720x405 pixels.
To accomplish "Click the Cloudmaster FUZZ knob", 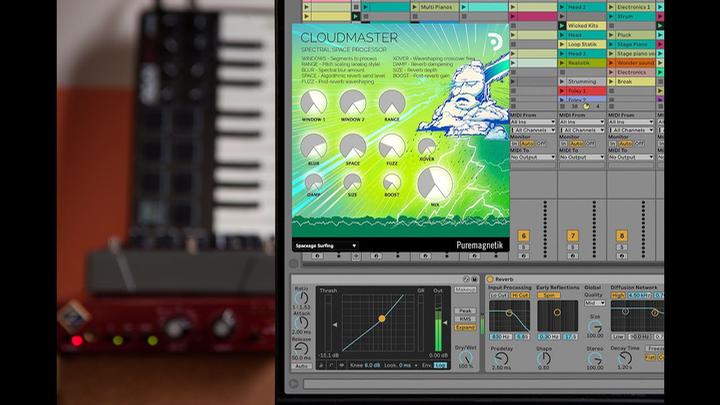I will point(392,146).
